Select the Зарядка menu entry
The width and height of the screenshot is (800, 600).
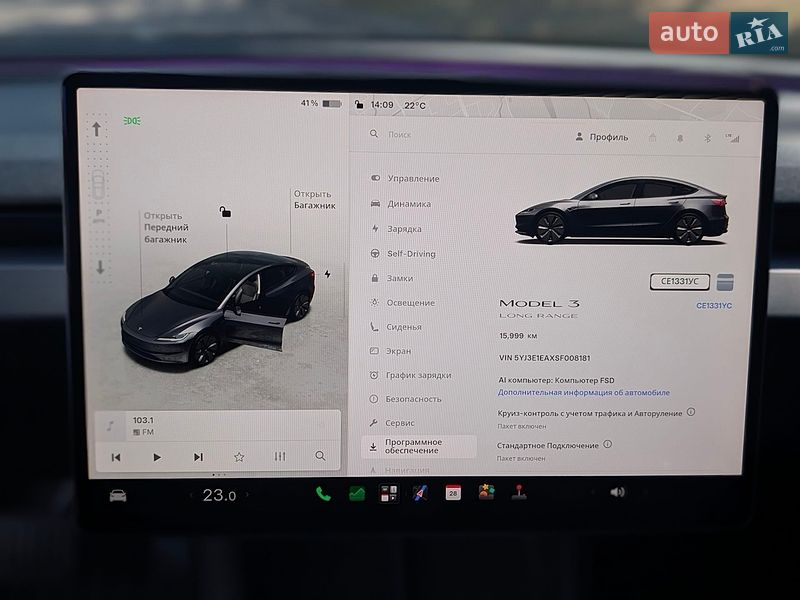click(396, 229)
